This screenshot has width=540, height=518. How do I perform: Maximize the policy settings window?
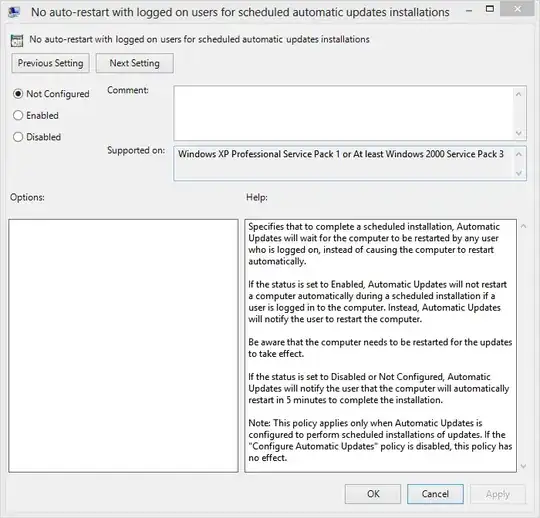point(490,9)
